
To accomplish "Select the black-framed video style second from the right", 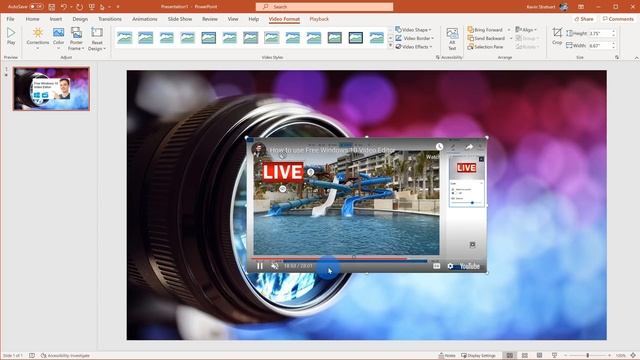I will [356, 38].
